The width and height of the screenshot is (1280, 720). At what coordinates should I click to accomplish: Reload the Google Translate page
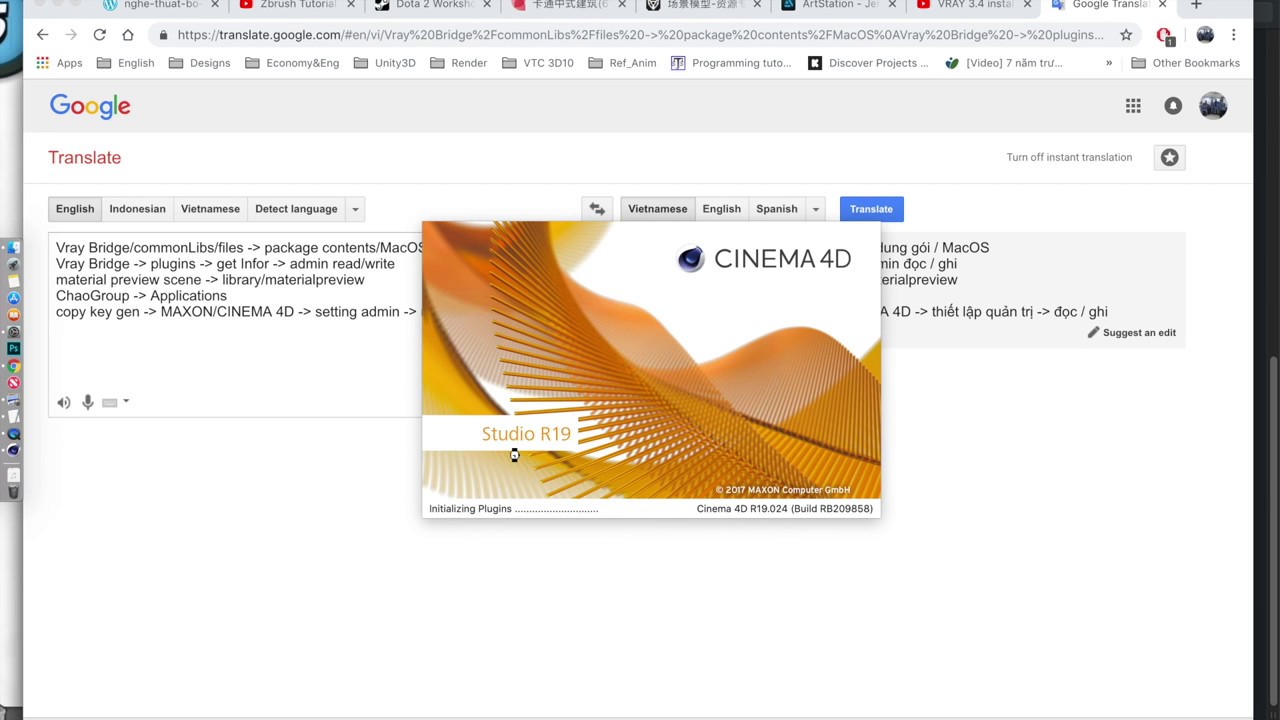(x=100, y=35)
